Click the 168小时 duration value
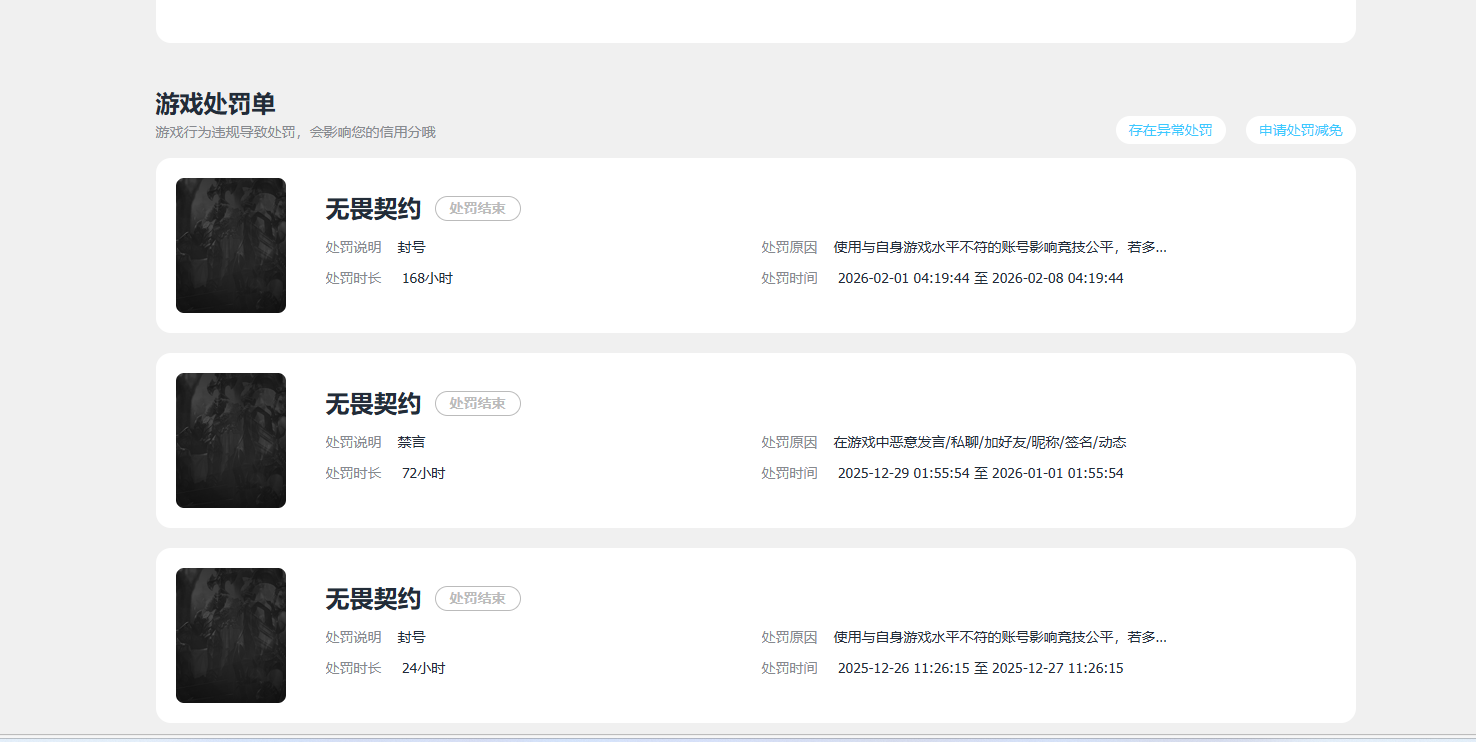The width and height of the screenshot is (1476, 742). tap(427, 278)
